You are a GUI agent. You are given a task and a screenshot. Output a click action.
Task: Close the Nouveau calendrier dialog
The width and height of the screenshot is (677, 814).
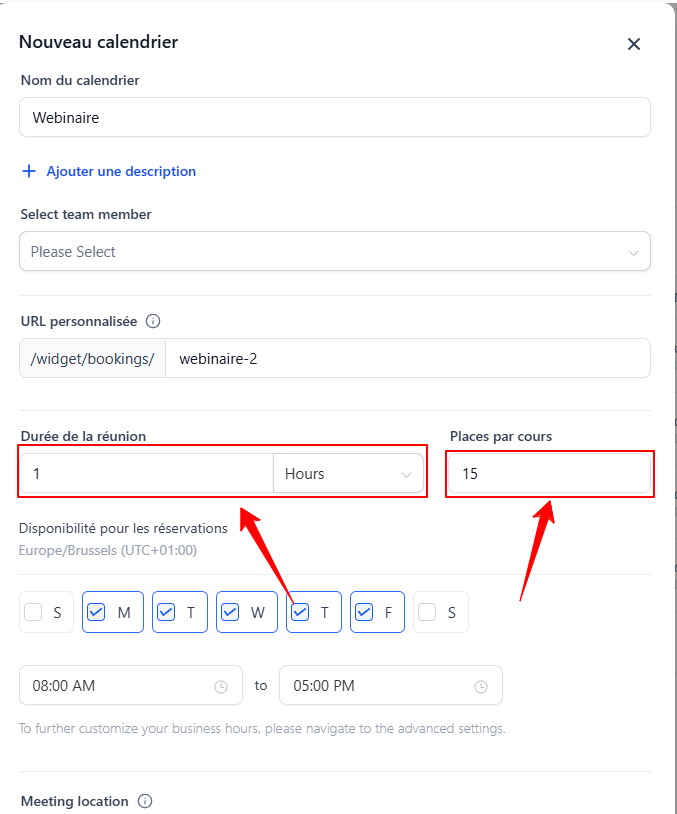tap(633, 44)
